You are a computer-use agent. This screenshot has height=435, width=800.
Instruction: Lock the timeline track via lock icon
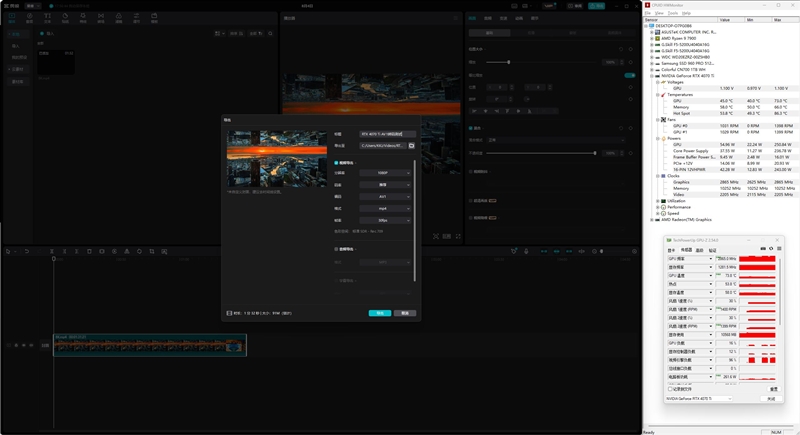click(x=16, y=345)
